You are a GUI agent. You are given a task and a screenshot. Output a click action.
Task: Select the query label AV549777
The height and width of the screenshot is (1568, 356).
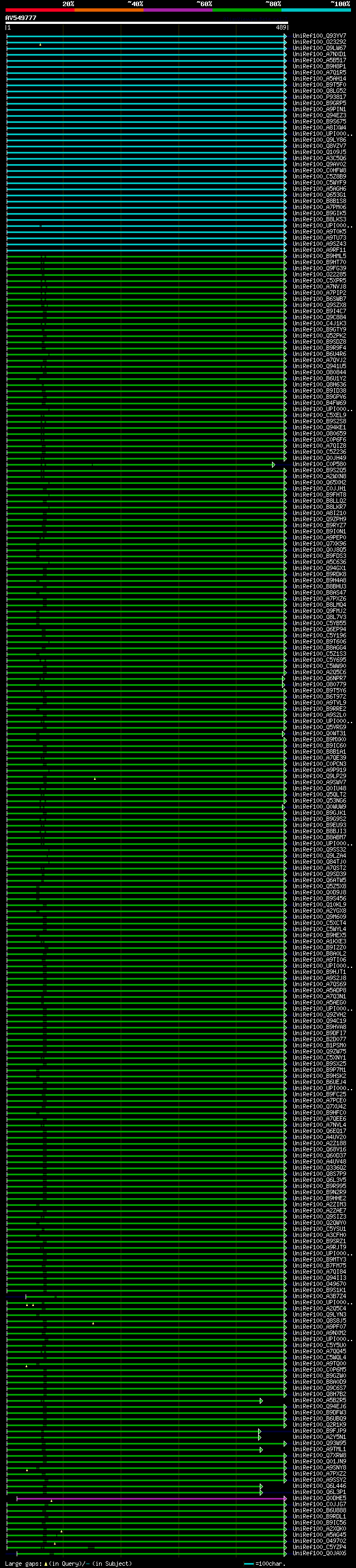coord(21,18)
